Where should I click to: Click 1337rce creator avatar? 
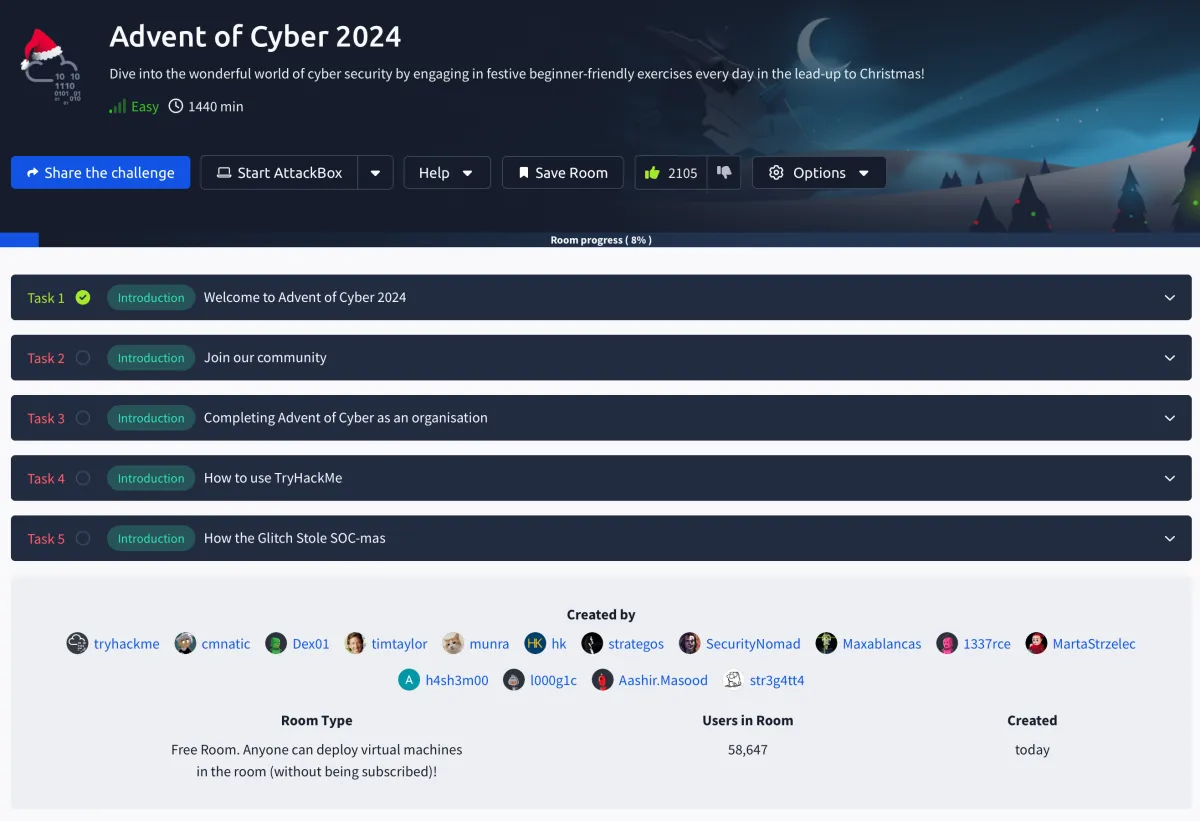click(947, 643)
